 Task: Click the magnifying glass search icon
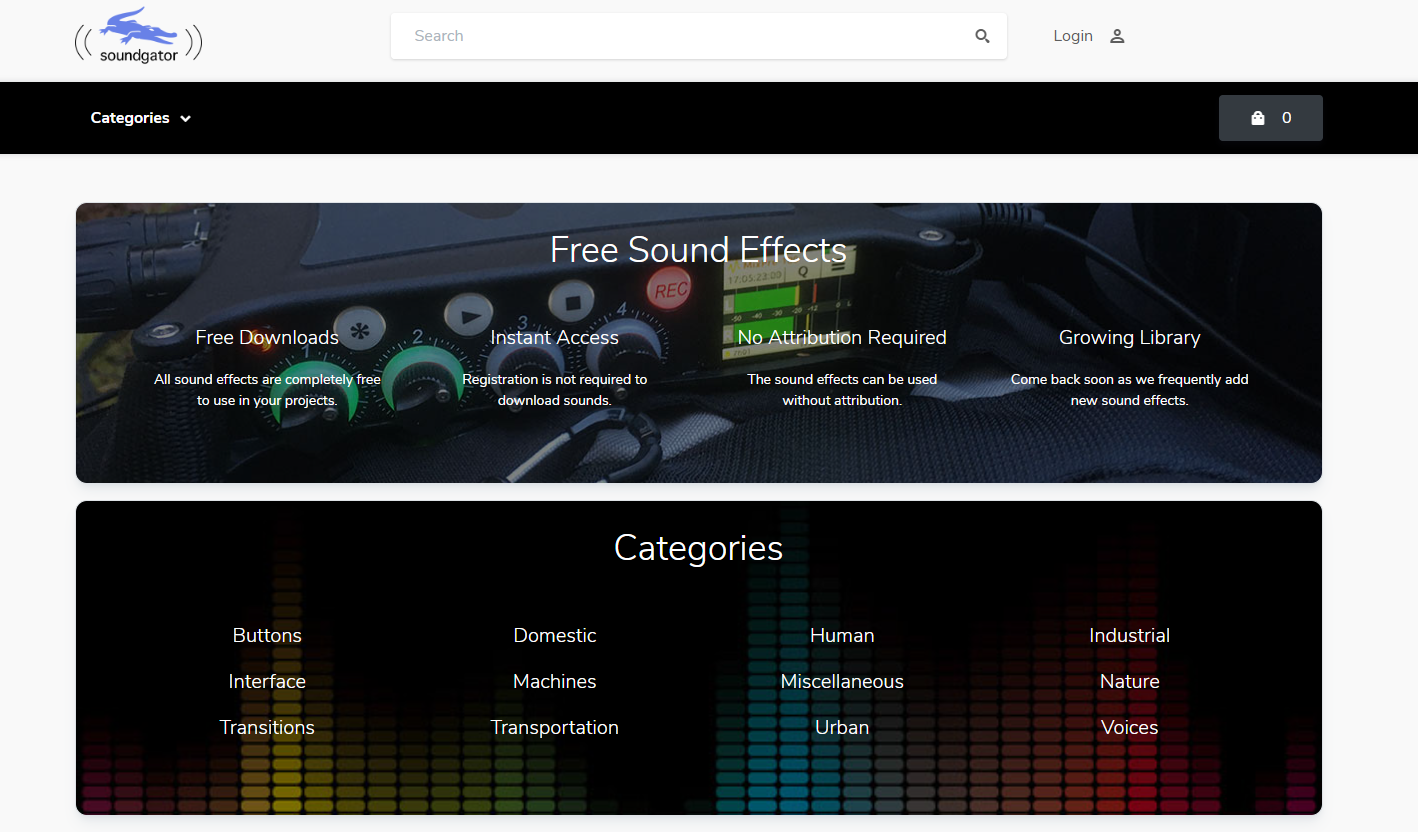tap(982, 35)
